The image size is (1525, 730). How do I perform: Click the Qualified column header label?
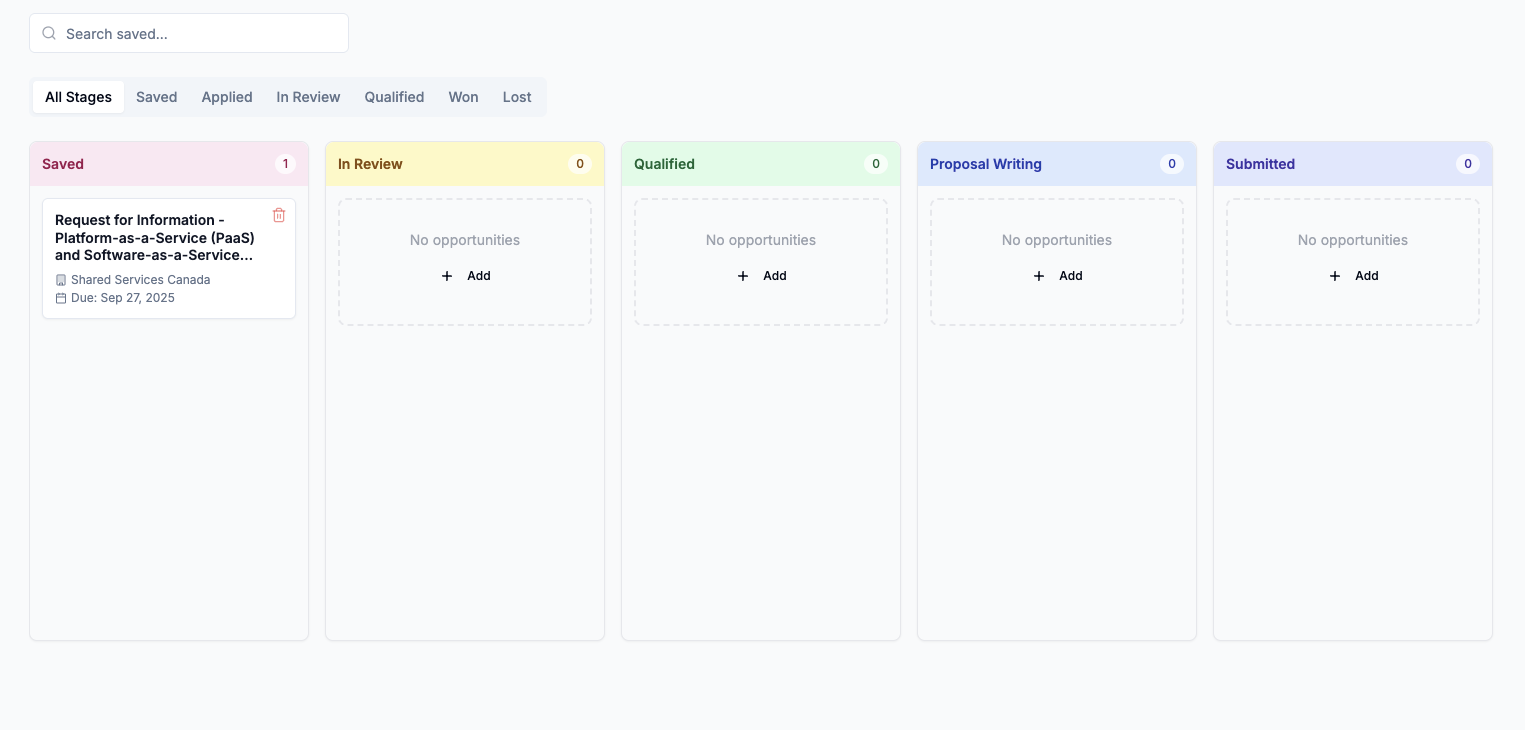tap(664, 164)
